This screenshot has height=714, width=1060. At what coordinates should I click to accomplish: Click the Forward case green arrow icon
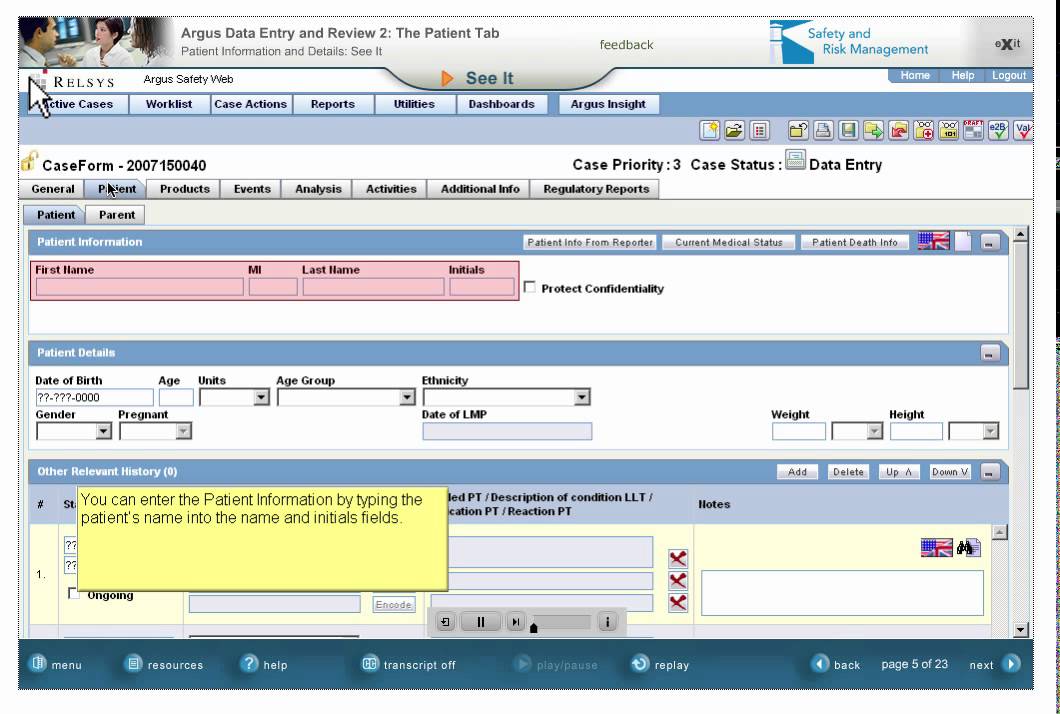[x=873, y=130]
